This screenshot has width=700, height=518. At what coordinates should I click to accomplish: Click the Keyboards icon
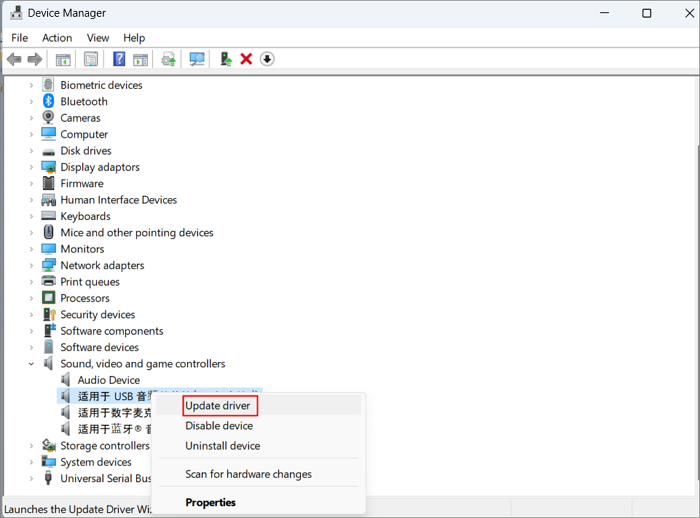coord(48,216)
